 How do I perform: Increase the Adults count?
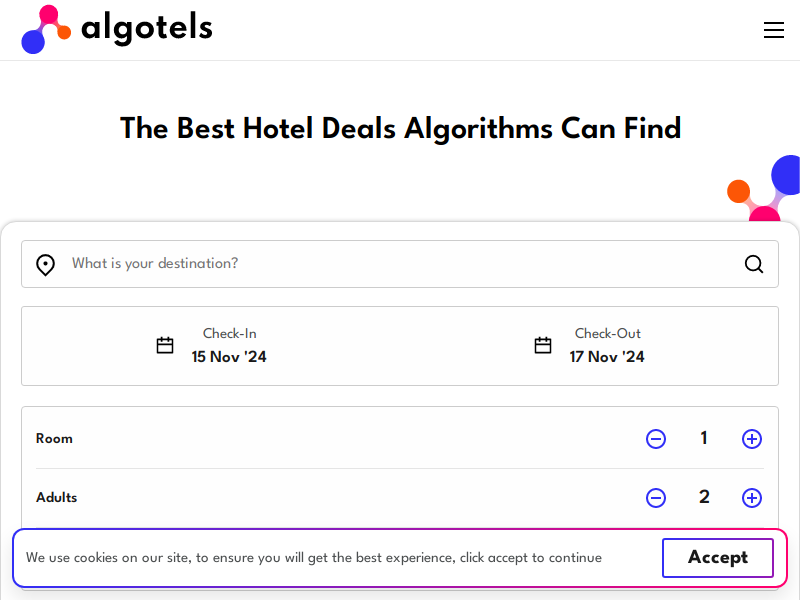[752, 498]
